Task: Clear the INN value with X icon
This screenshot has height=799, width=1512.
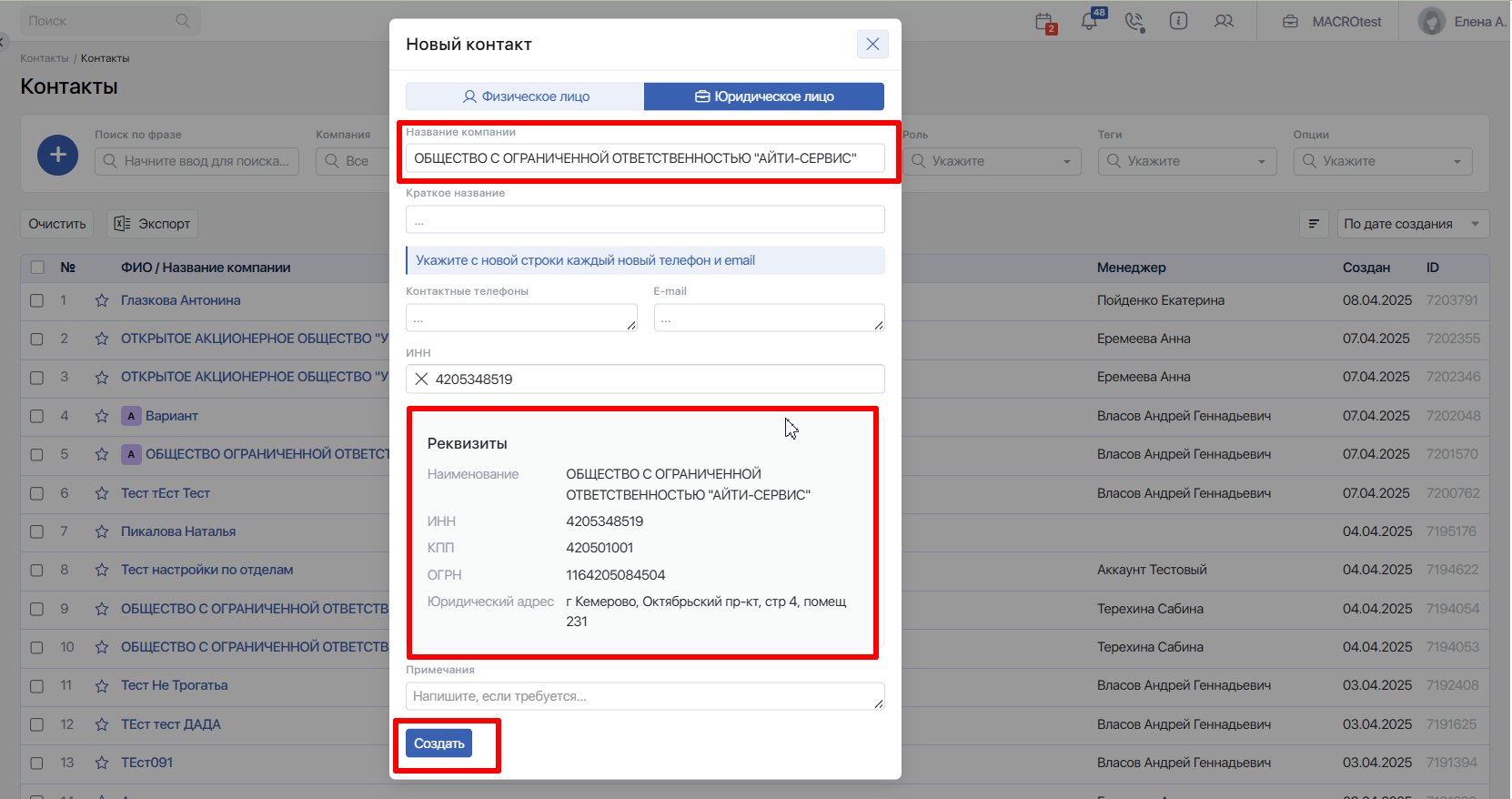Action: coord(421,379)
